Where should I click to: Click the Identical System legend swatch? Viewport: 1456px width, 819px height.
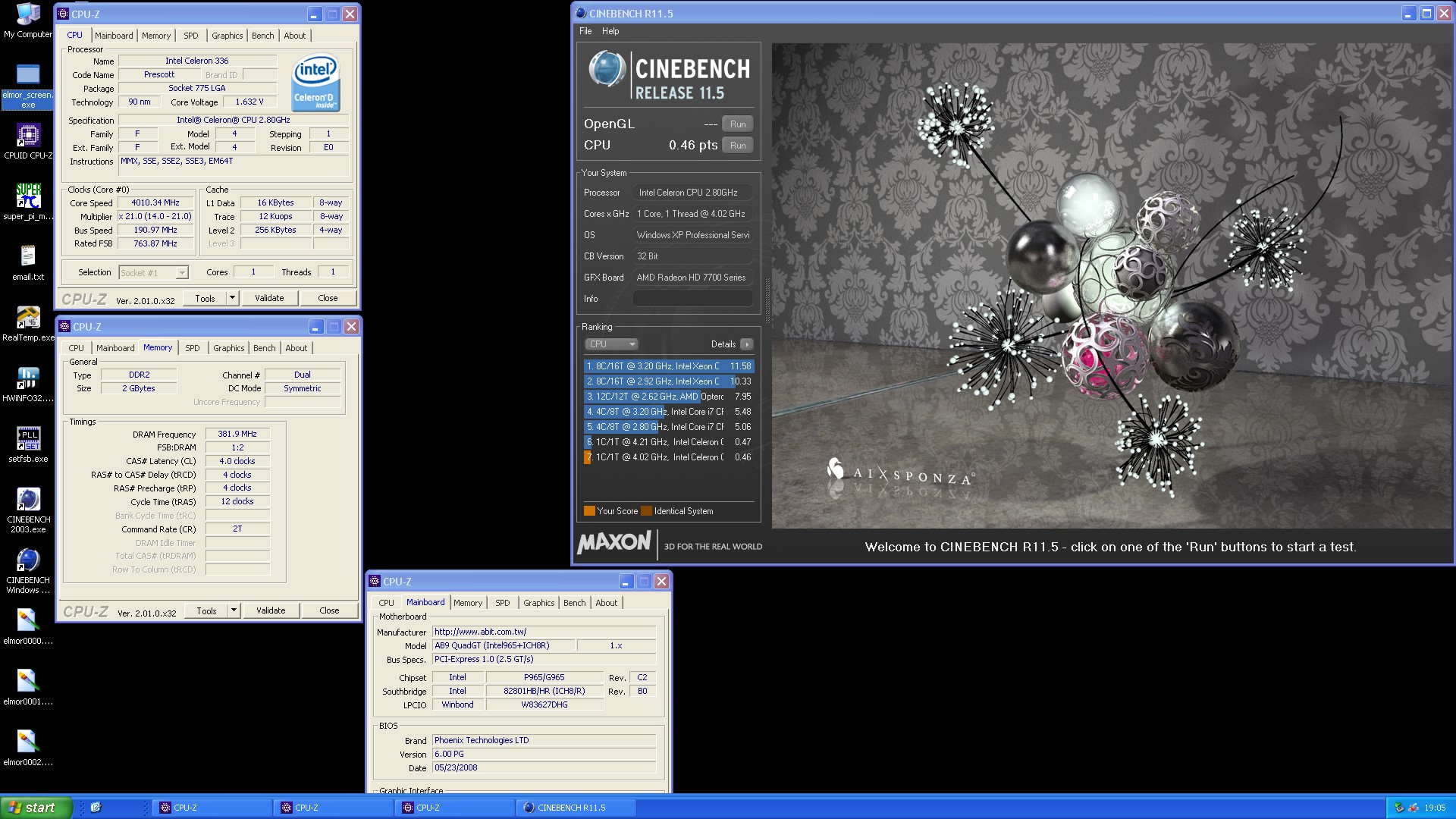click(646, 511)
